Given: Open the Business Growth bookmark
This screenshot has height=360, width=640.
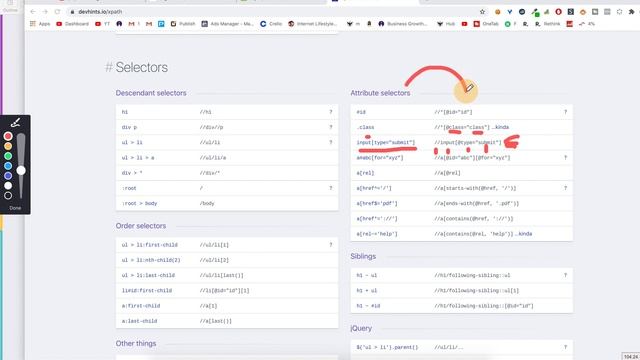Looking at the screenshot, I should click(402, 24).
